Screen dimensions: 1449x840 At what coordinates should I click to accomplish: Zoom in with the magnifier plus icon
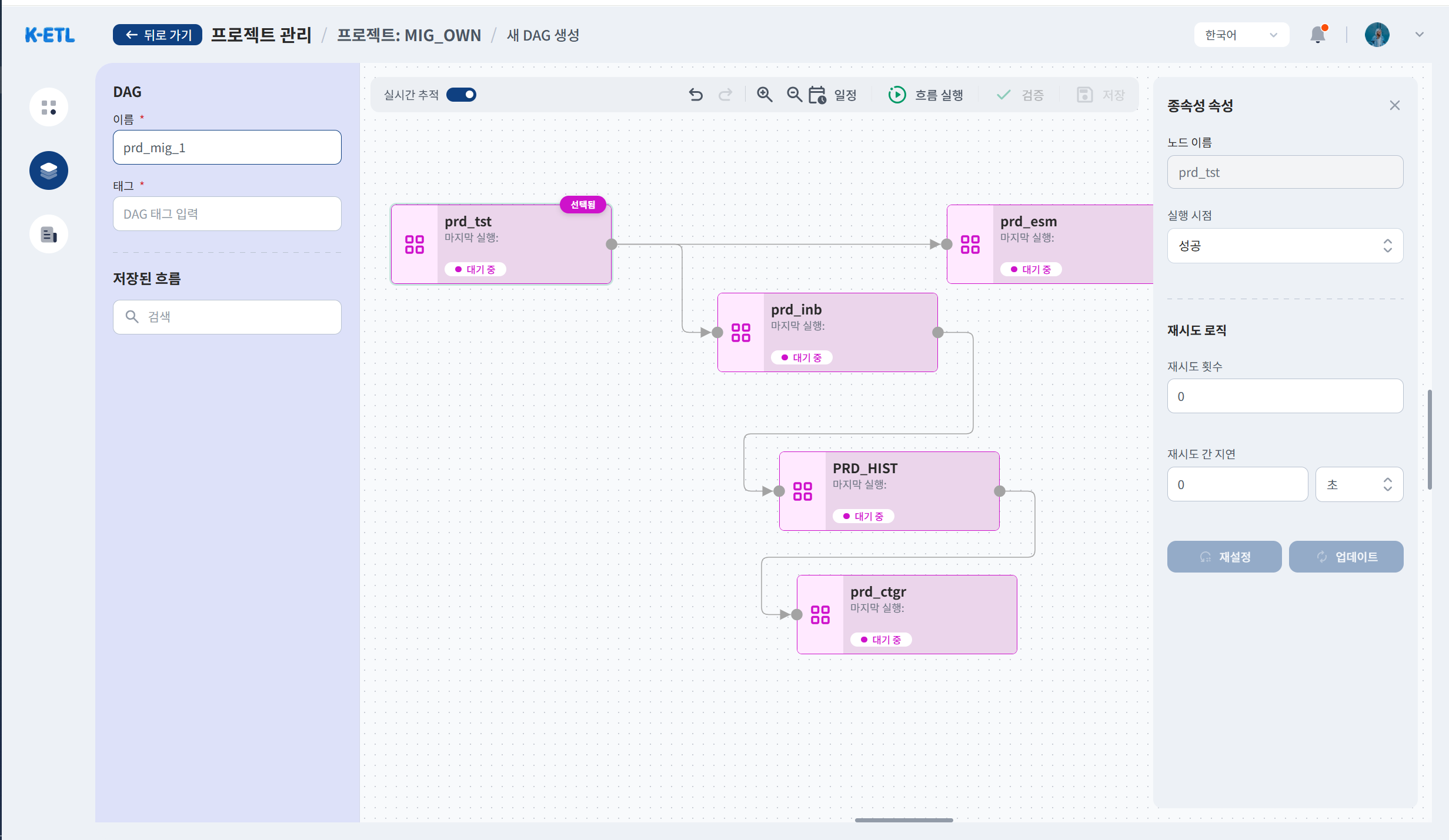[764, 95]
